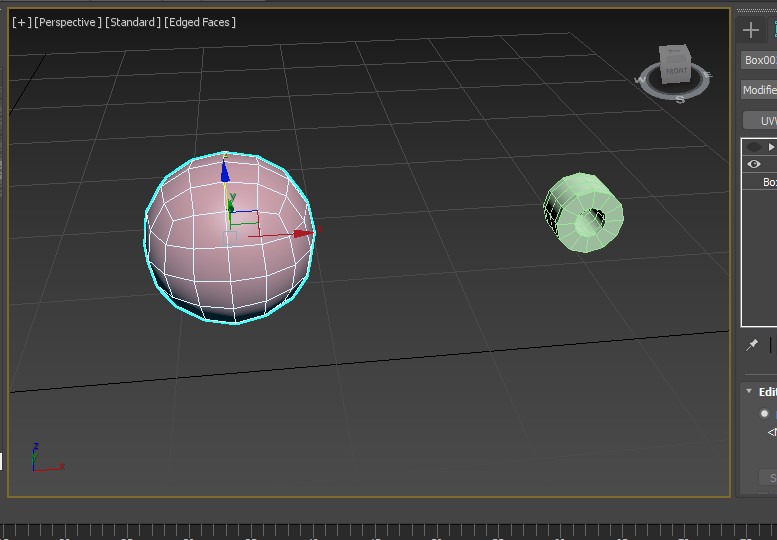777x540 pixels.
Task: Click the [+] viewport general menu
Action: coord(21,22)
